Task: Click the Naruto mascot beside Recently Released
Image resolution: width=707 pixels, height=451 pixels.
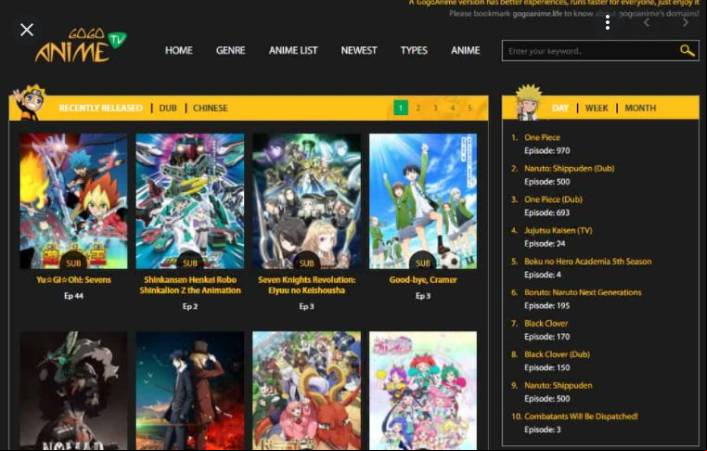Action: pos(30,102)
